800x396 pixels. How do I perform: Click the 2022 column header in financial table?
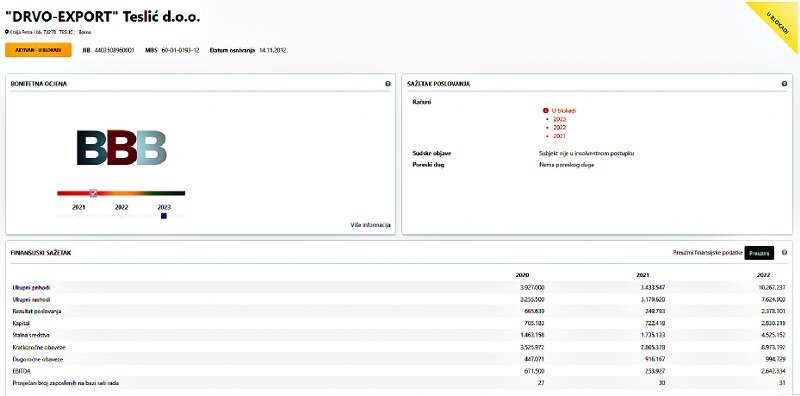point(763,275)
